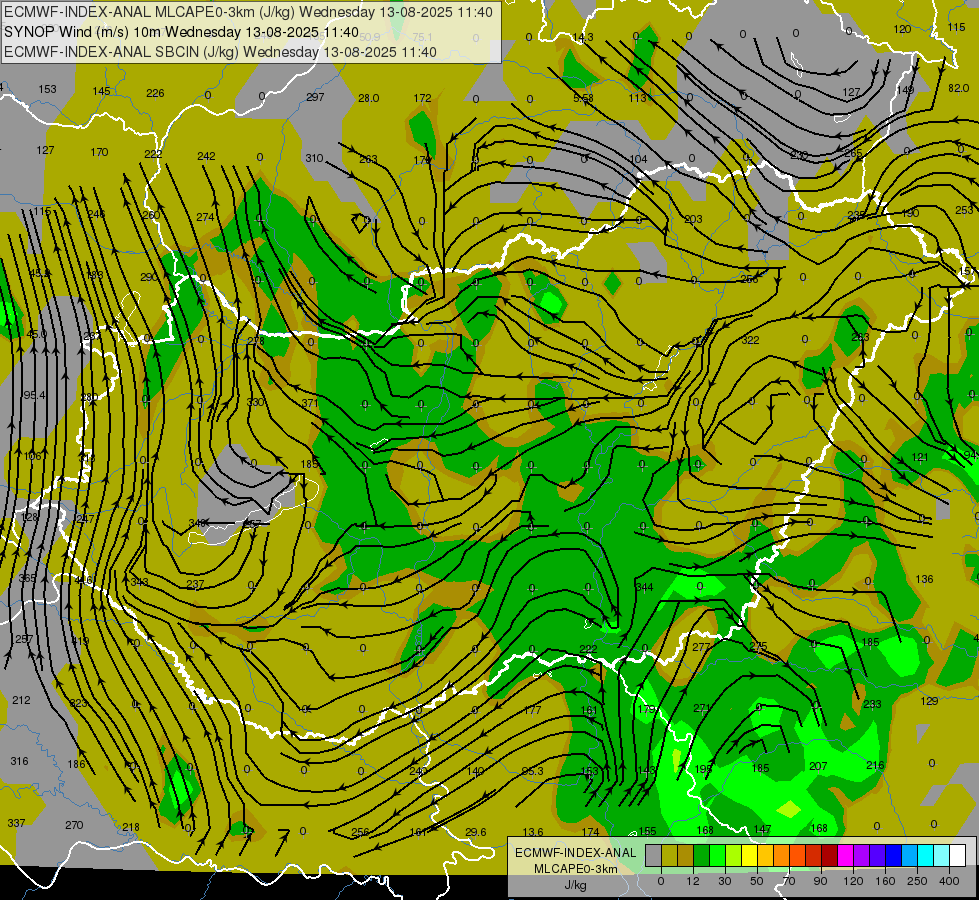Click the SBCIN value 13.6
The image size is (979, 900).
coord(533,832)
